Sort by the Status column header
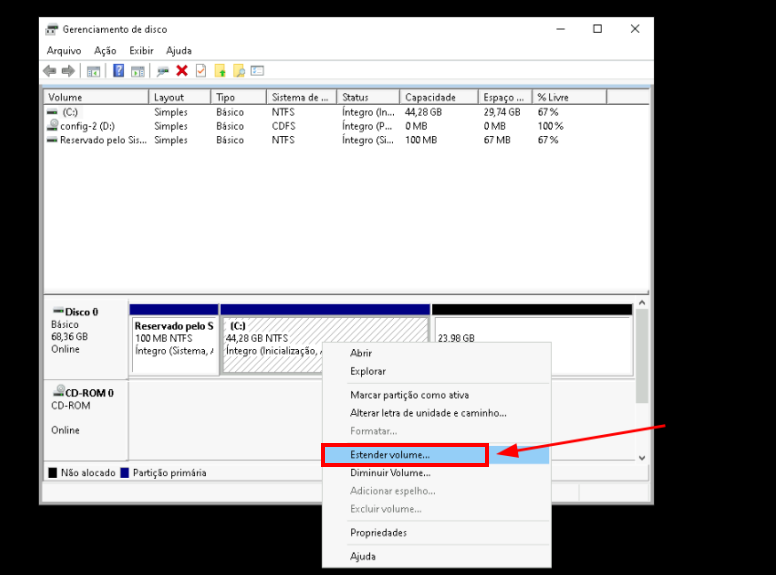Image resolution: width=776 pixels, height=575 pixels. (368, 97)
